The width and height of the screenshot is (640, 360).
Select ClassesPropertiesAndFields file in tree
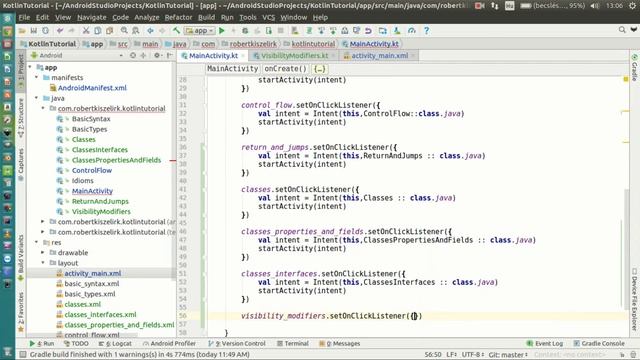pyautogui.click(x=116, y=160)
